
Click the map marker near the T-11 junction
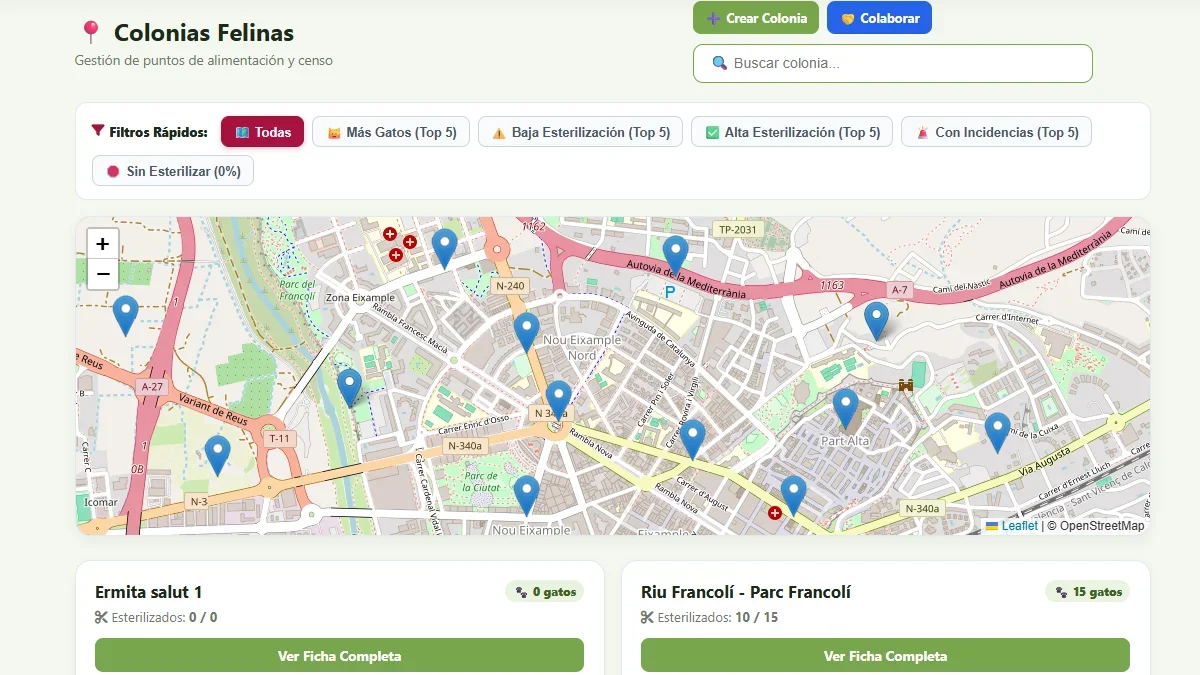[x=217, y=455]
